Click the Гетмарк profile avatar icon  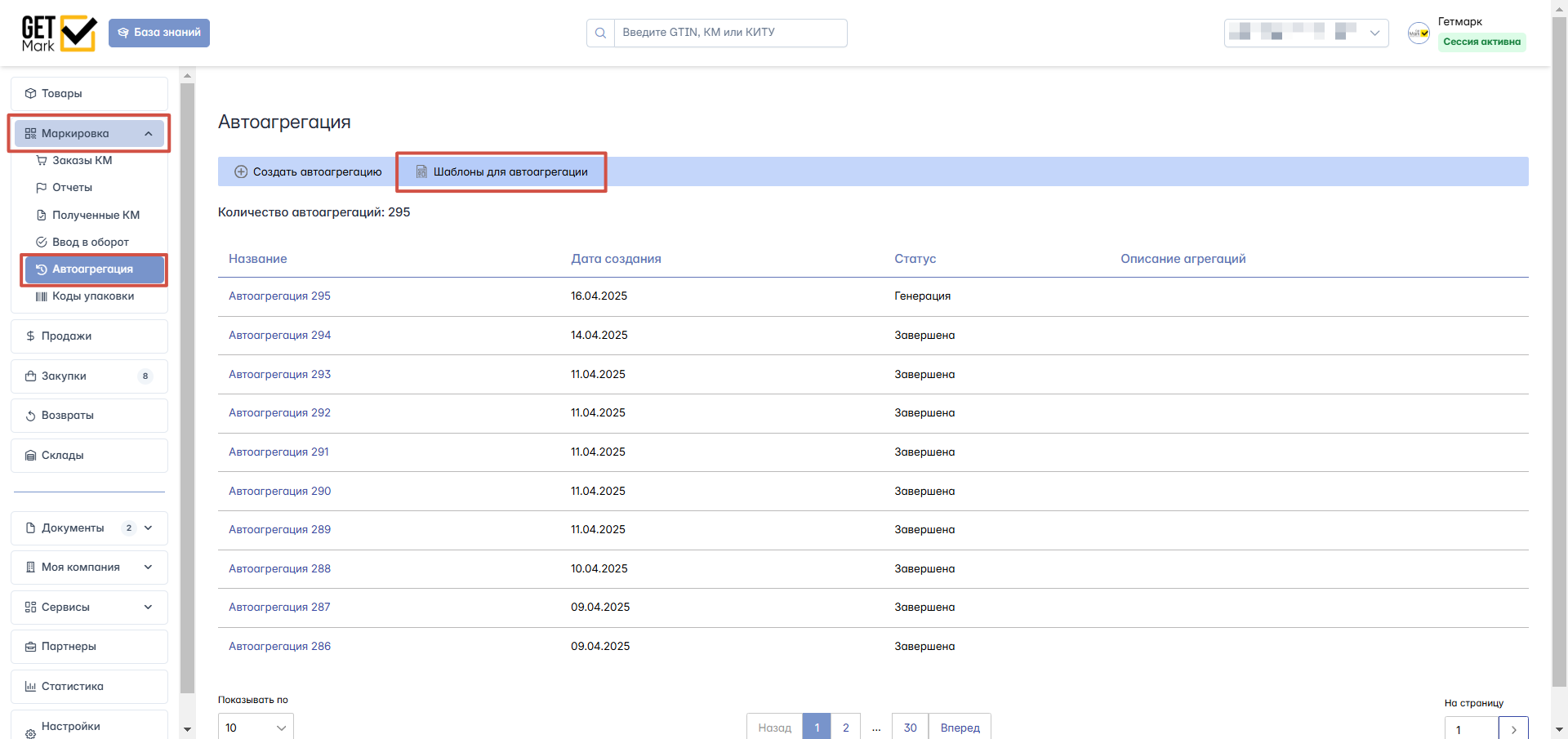click(x=1419, y=33)
